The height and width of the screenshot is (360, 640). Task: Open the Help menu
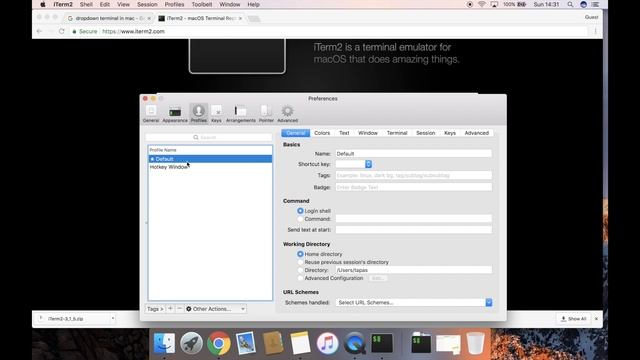coord(253,4)
